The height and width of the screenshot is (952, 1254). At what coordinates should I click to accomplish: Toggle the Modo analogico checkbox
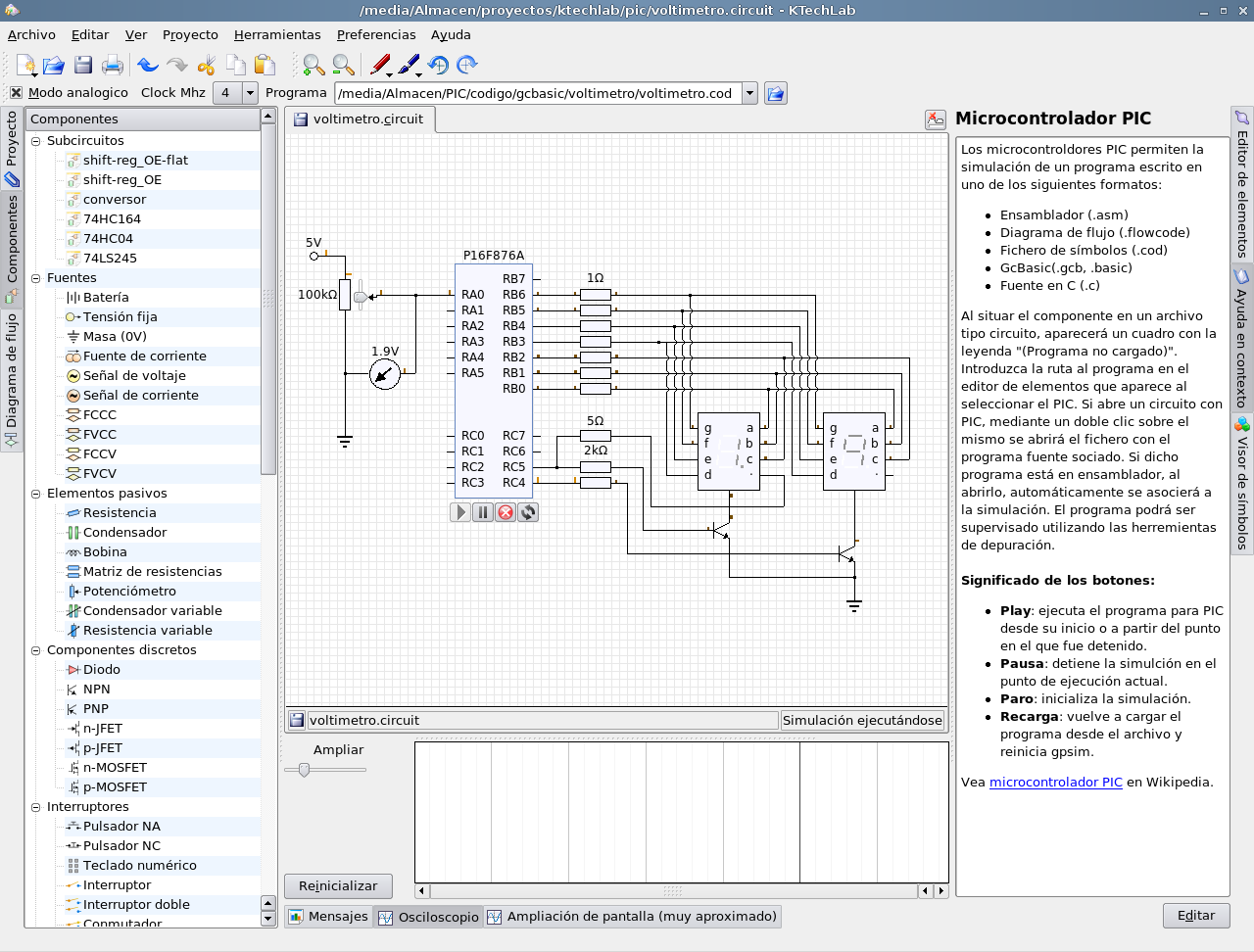[16, 93]
